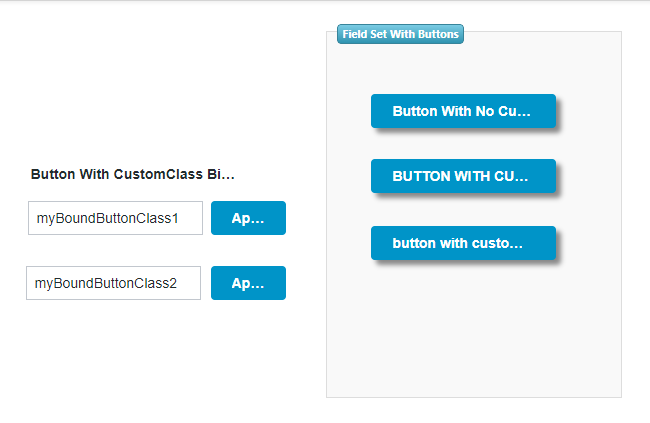650x423 pixels.
Task: Click the bold heading above the input fields
Action: click(132, 174)
